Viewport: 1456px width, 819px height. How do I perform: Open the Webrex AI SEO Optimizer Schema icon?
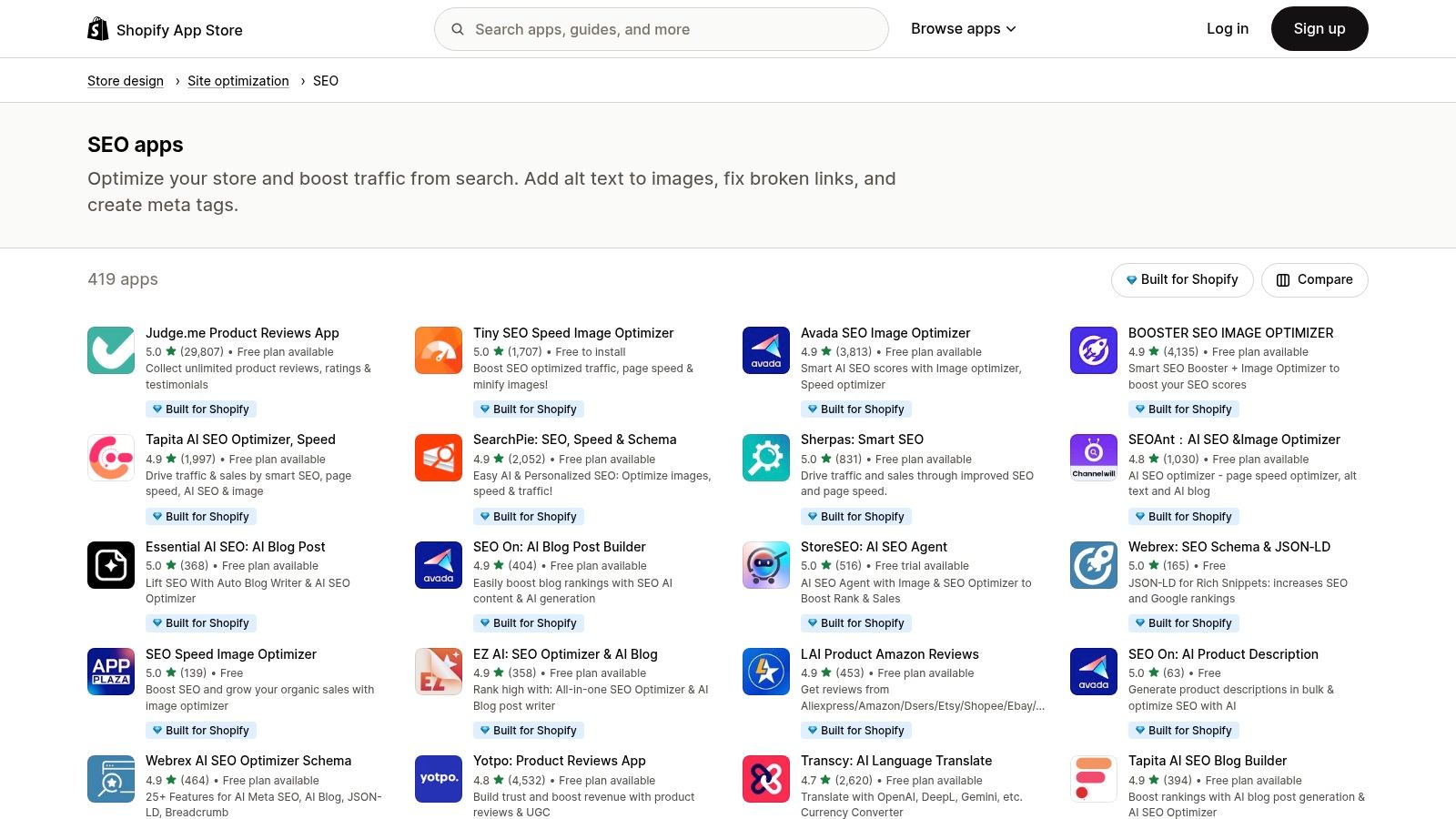[x=111, y=779]
